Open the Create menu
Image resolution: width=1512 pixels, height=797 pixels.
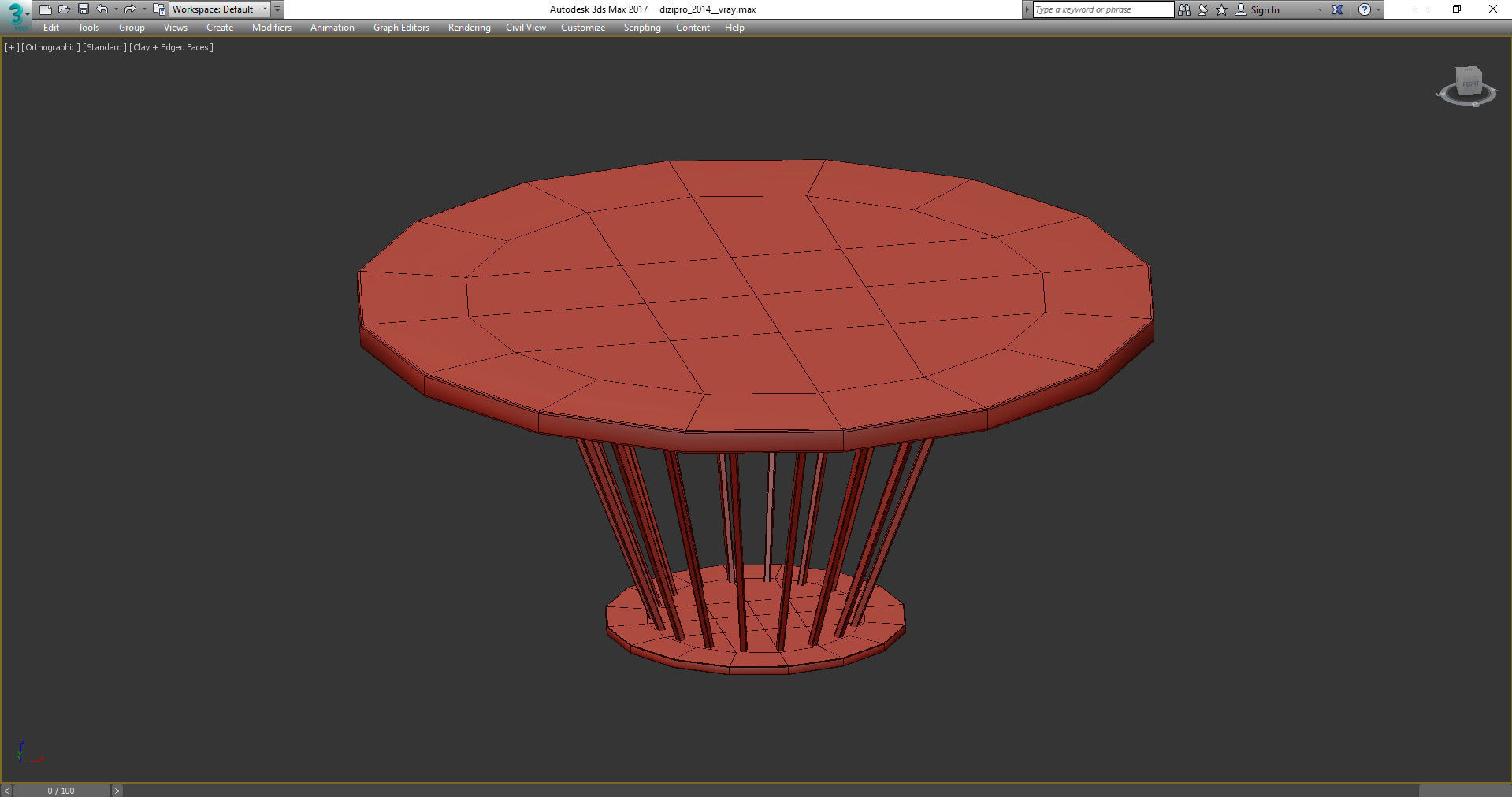[x=220, y=28]
